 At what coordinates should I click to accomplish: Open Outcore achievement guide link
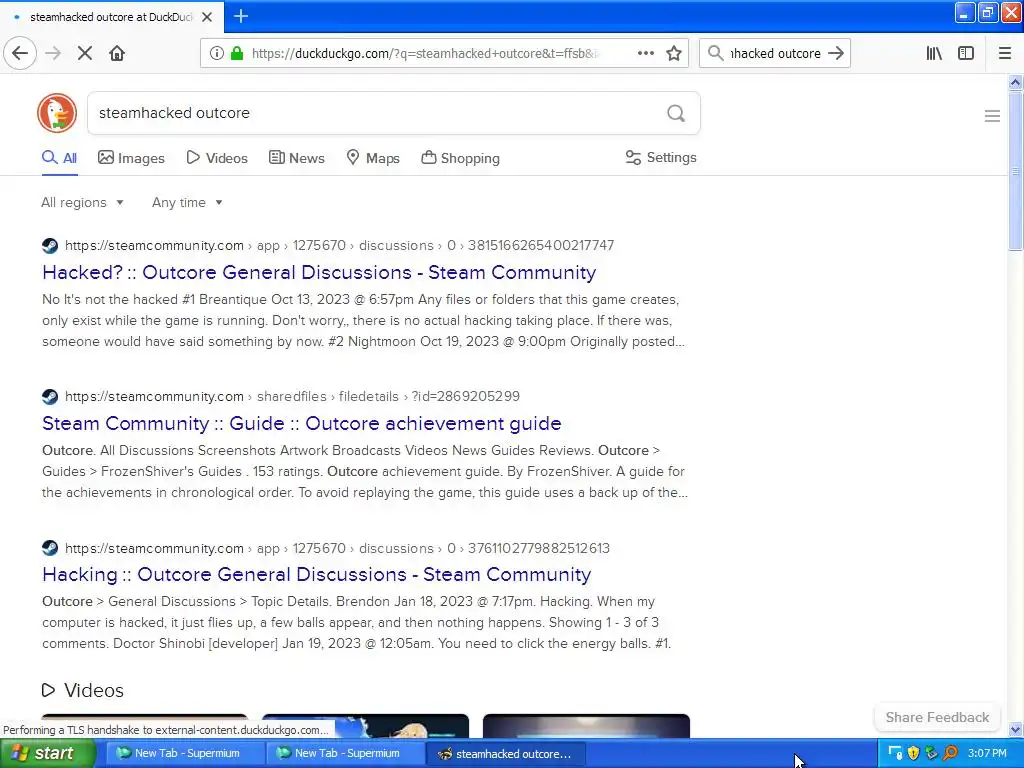coord(302,423)
